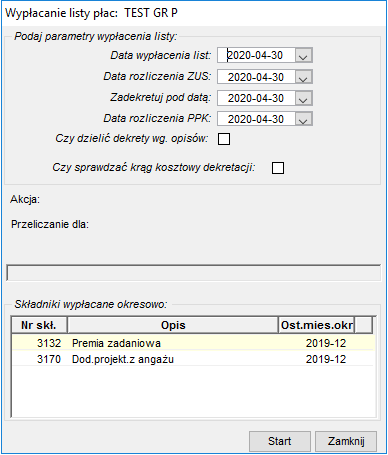Viewport: 388px width, 455px height.
Task: Click the progress bar below 'Przeliczanie dla'
Action: pyautogui.click(x=193, y=273)
